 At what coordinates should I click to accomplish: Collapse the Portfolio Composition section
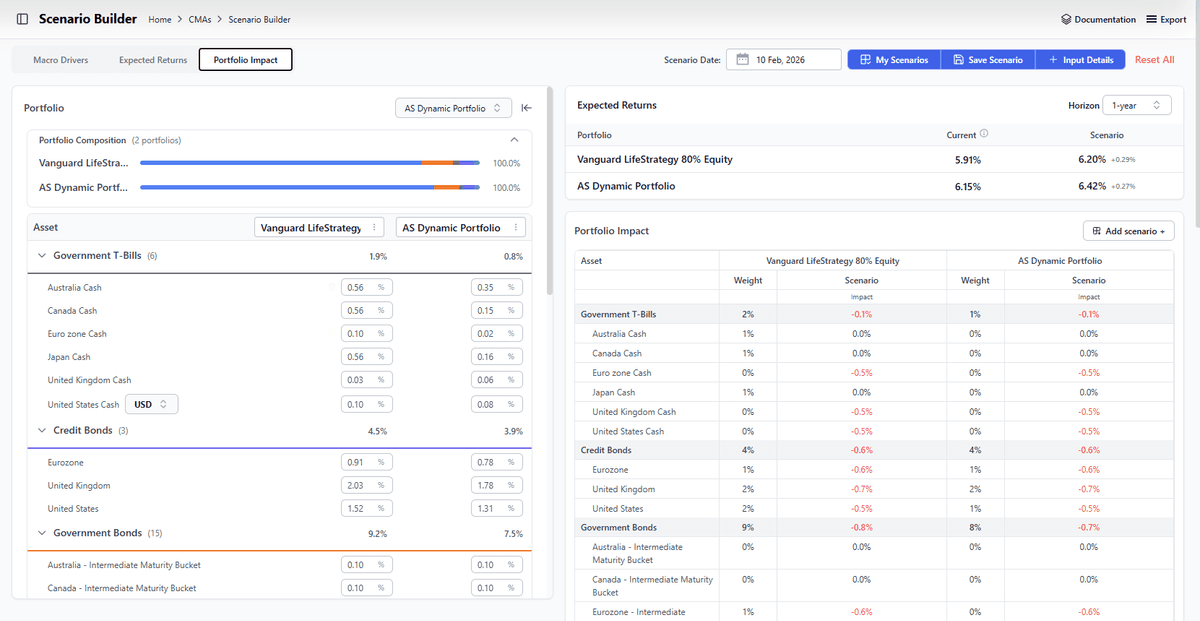click(x=515, y=140)
